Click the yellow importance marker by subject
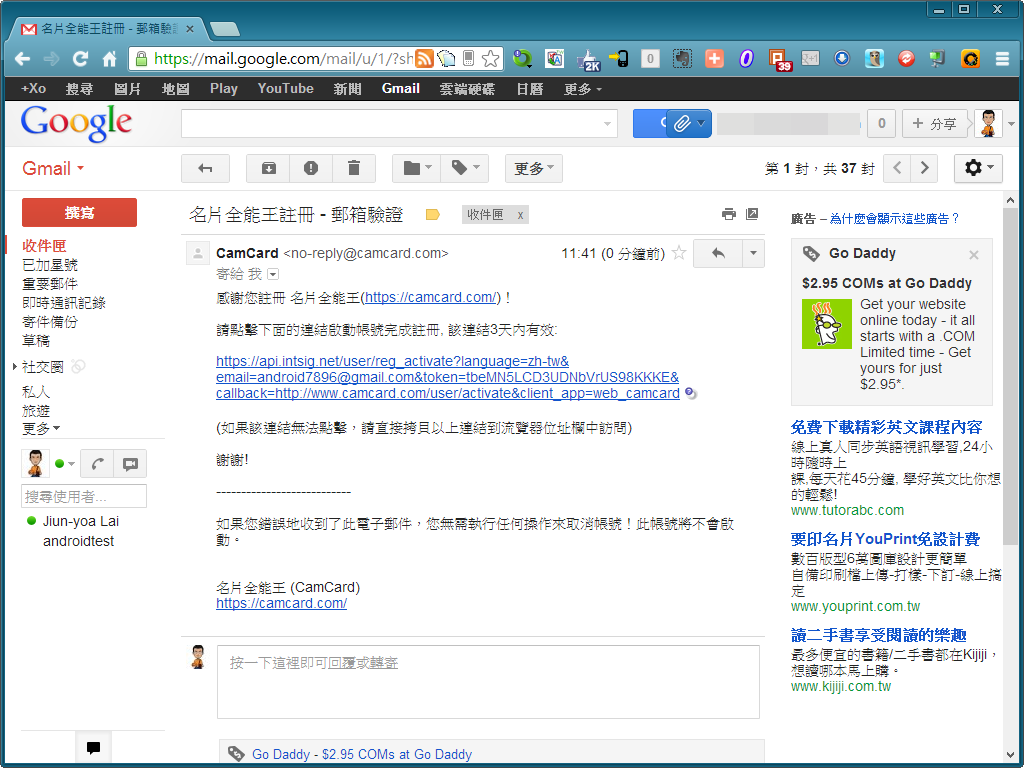 432,215
